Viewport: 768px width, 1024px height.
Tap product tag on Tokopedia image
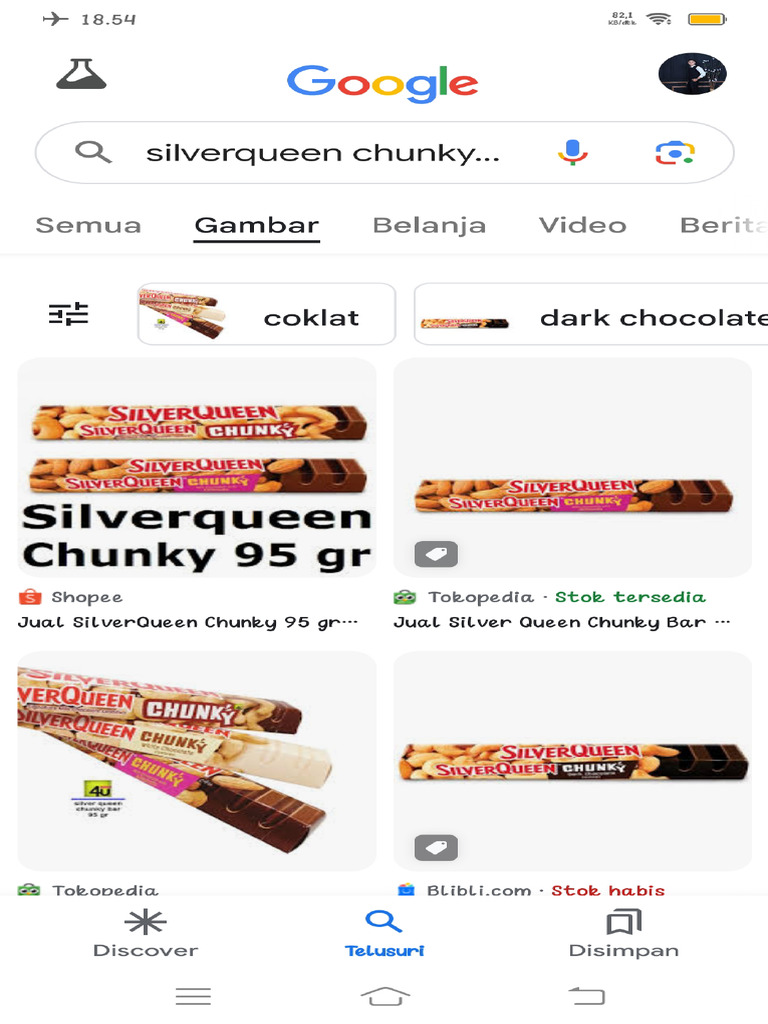click(436, 554)
